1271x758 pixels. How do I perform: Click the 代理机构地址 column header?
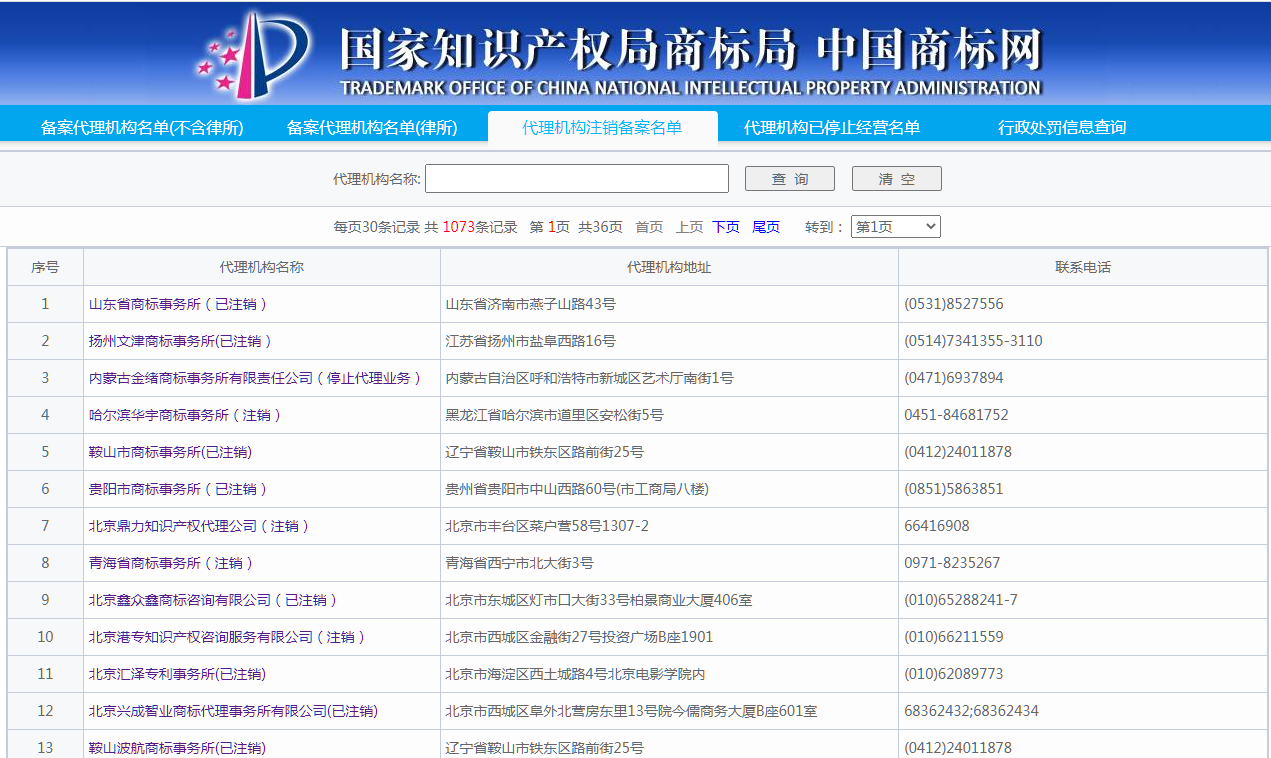pyautogui.click(x=669, y=267)
